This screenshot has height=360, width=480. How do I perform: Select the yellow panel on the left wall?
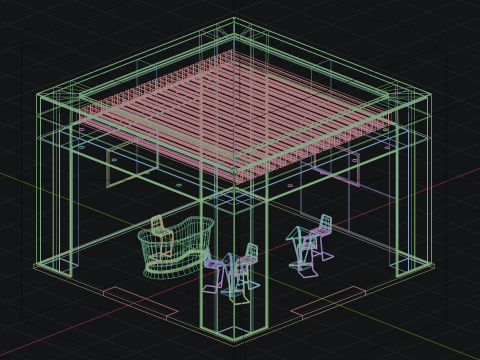coord(132,163)
